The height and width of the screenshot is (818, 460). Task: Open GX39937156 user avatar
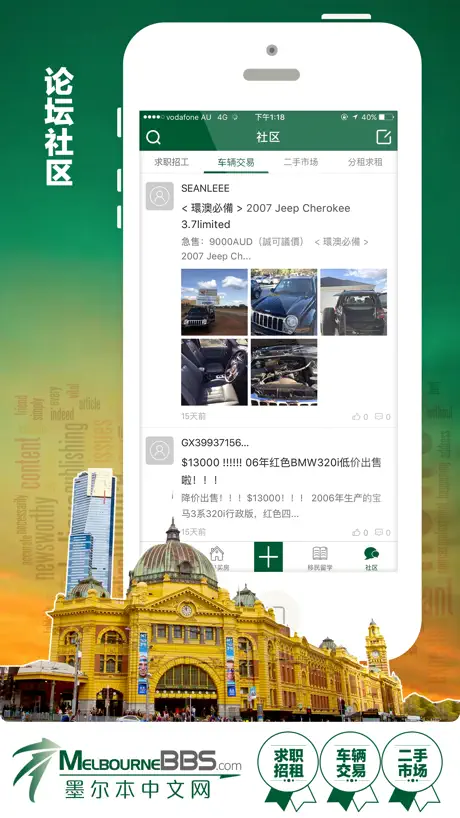pyautogui.click(x=160, y=451)
